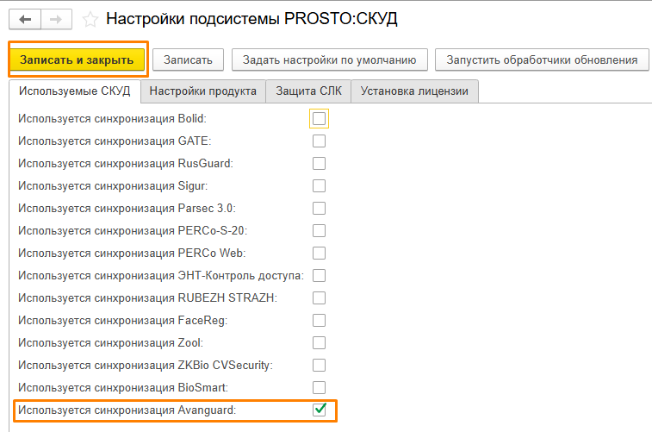Viewport: 652px width, 432px height.
Task: Click 'Записать и закрыть' button
Action: [x=78, y=60]
